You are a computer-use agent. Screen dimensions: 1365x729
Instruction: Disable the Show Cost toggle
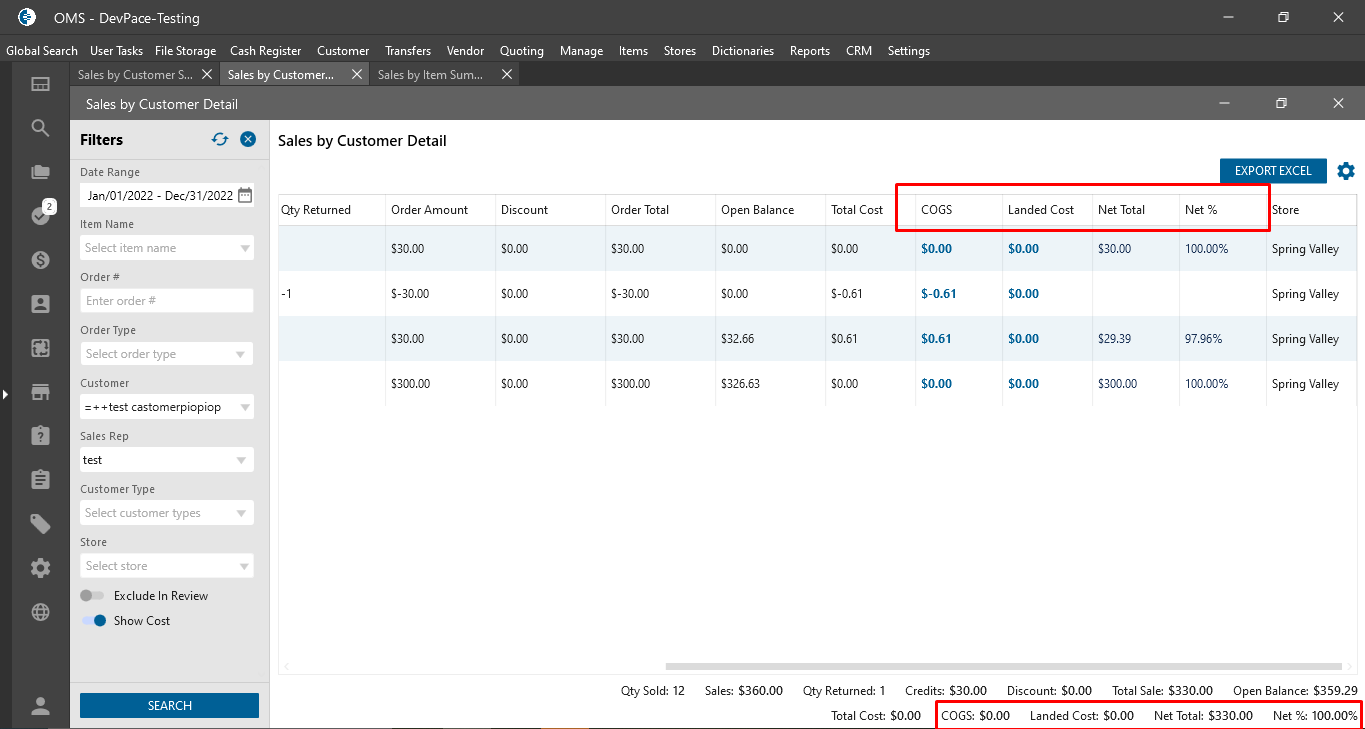pyautogui.click(x=94, y=621)
